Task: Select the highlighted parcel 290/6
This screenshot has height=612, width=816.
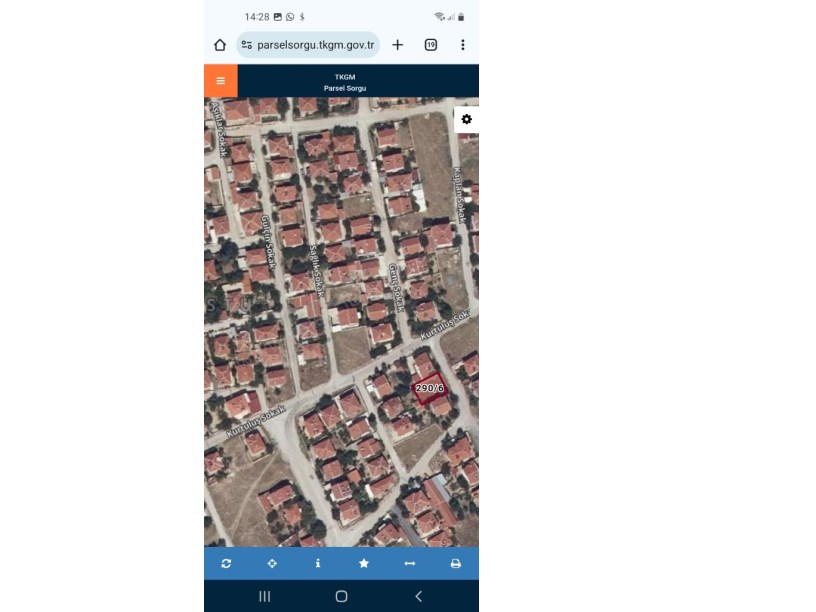Action: point(430,388)
